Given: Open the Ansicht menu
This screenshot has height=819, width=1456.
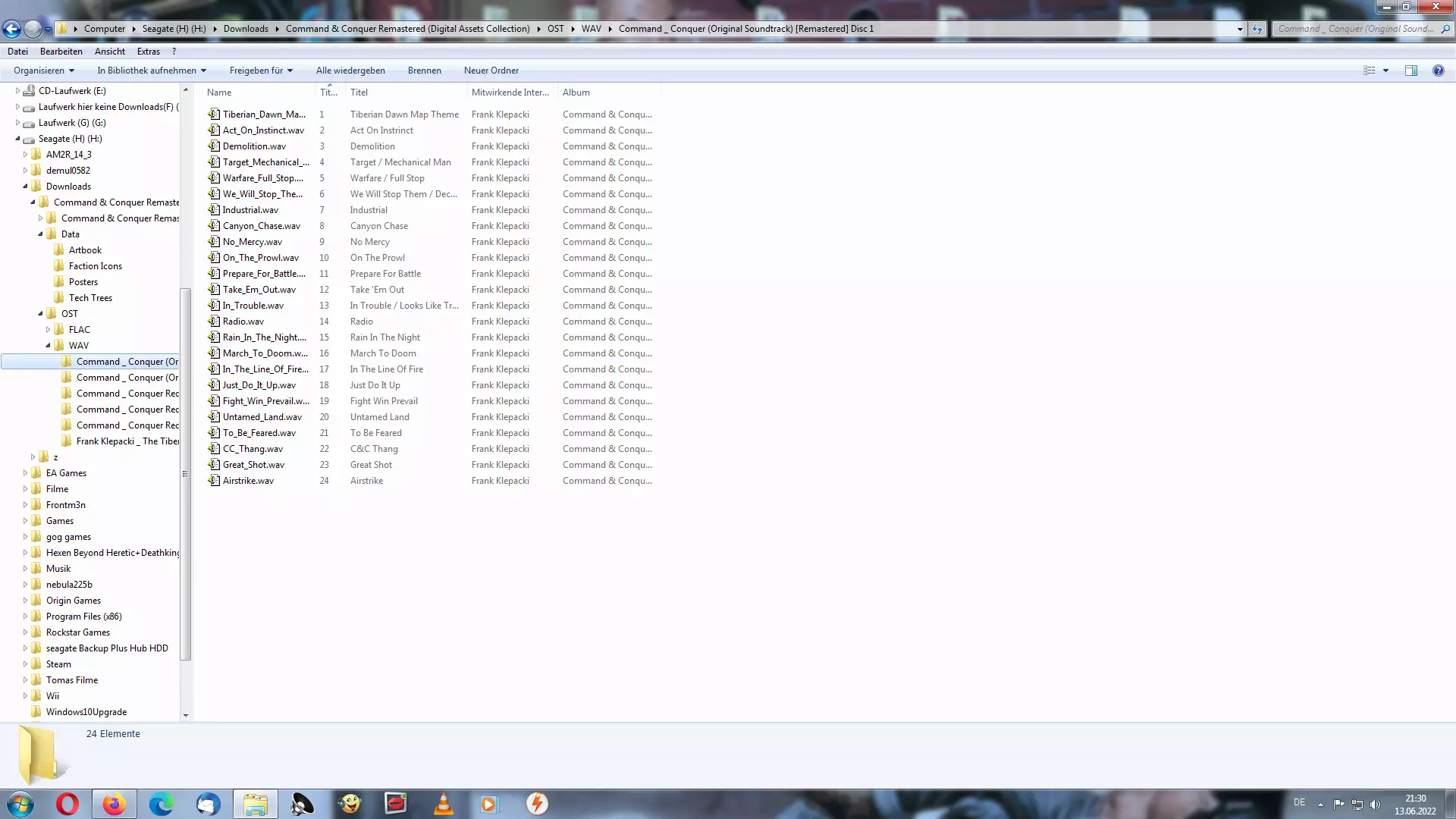Looking at the screenshot, I should pyautogui.click(x=110, y=52).
